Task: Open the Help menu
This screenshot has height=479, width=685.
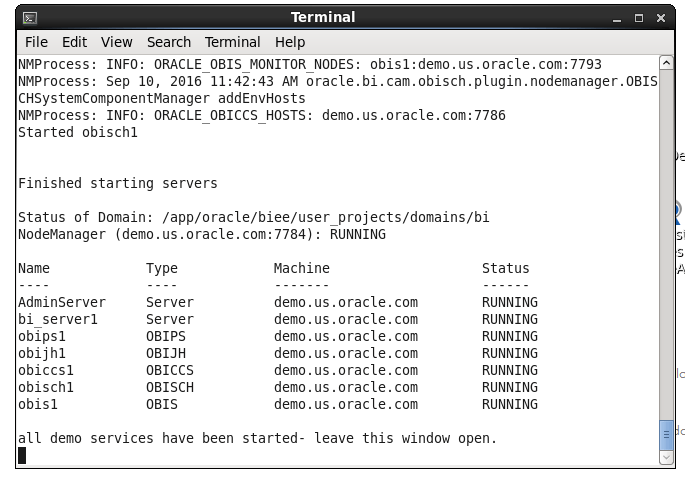Action: coord(290,42)
